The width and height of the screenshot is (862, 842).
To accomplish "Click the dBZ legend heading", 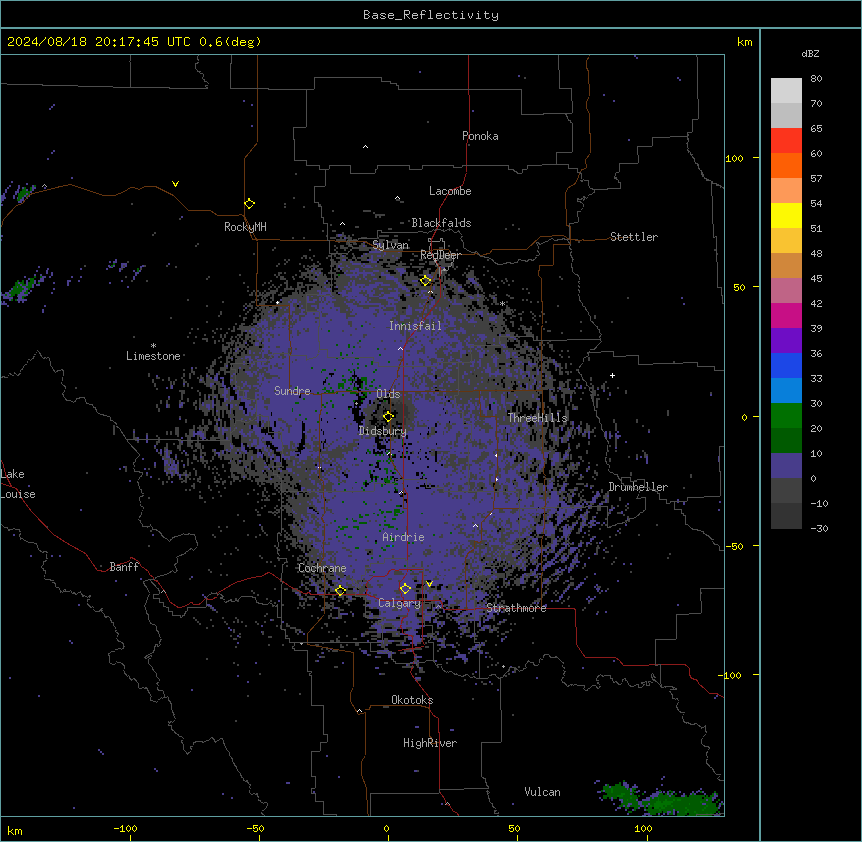I will 810,53.
